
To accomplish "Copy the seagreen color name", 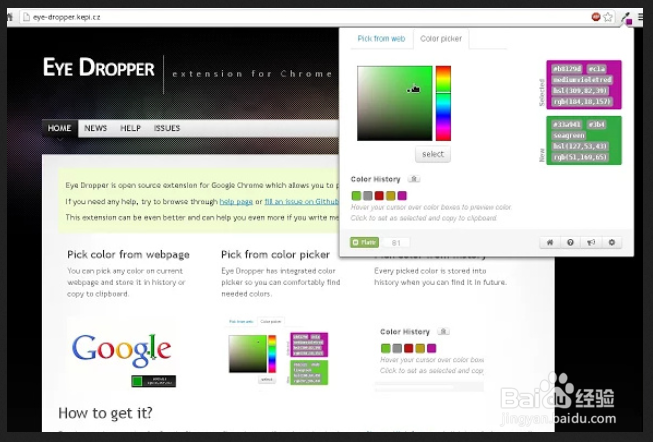I will [x=569, y=135].
